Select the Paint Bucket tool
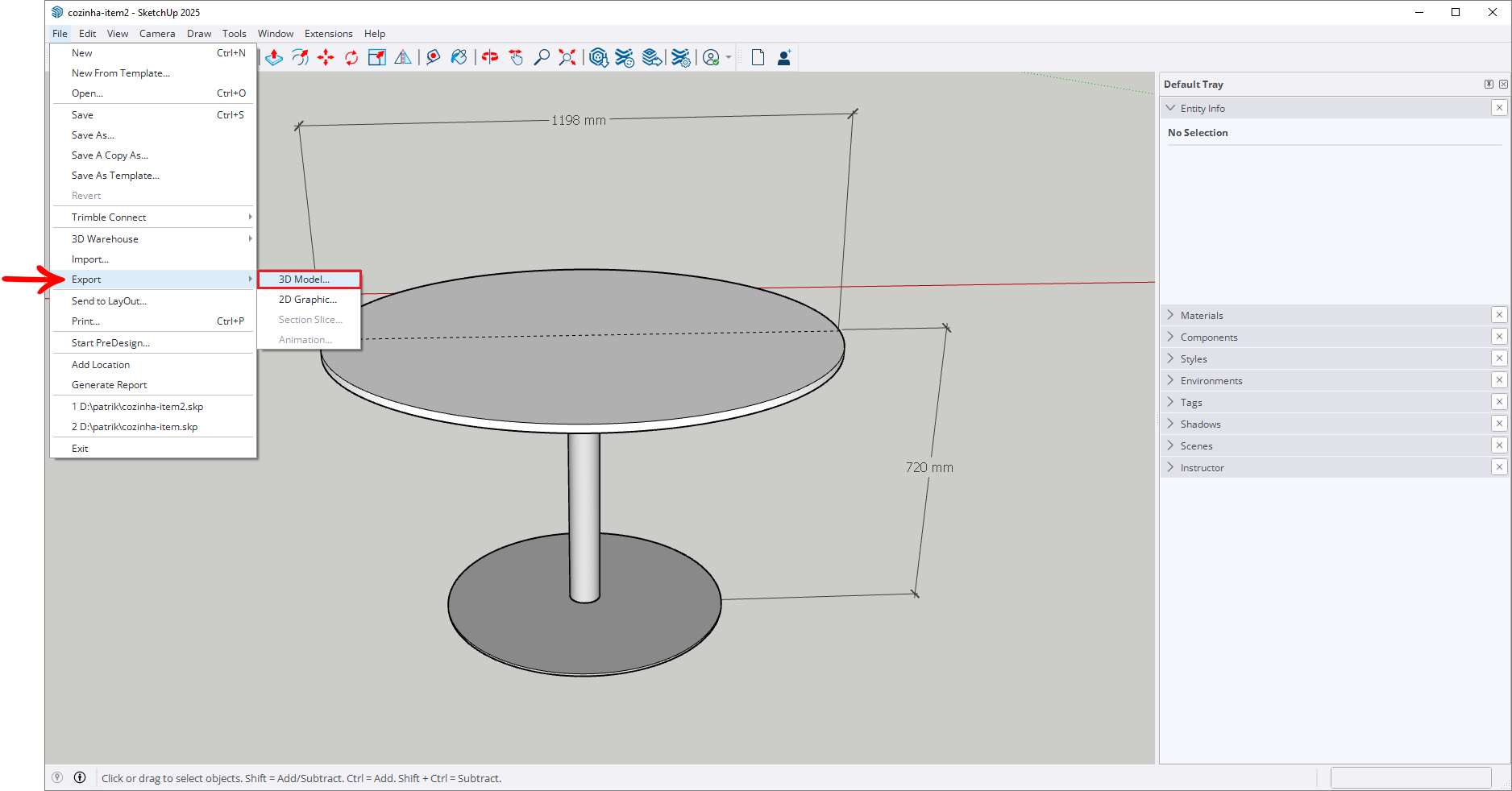Image resolution: width=1512 pixels, height=791 pixels. point(459,57)
